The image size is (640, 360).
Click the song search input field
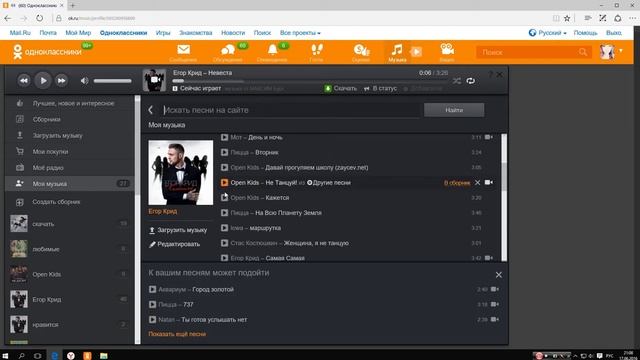point(291,110)
